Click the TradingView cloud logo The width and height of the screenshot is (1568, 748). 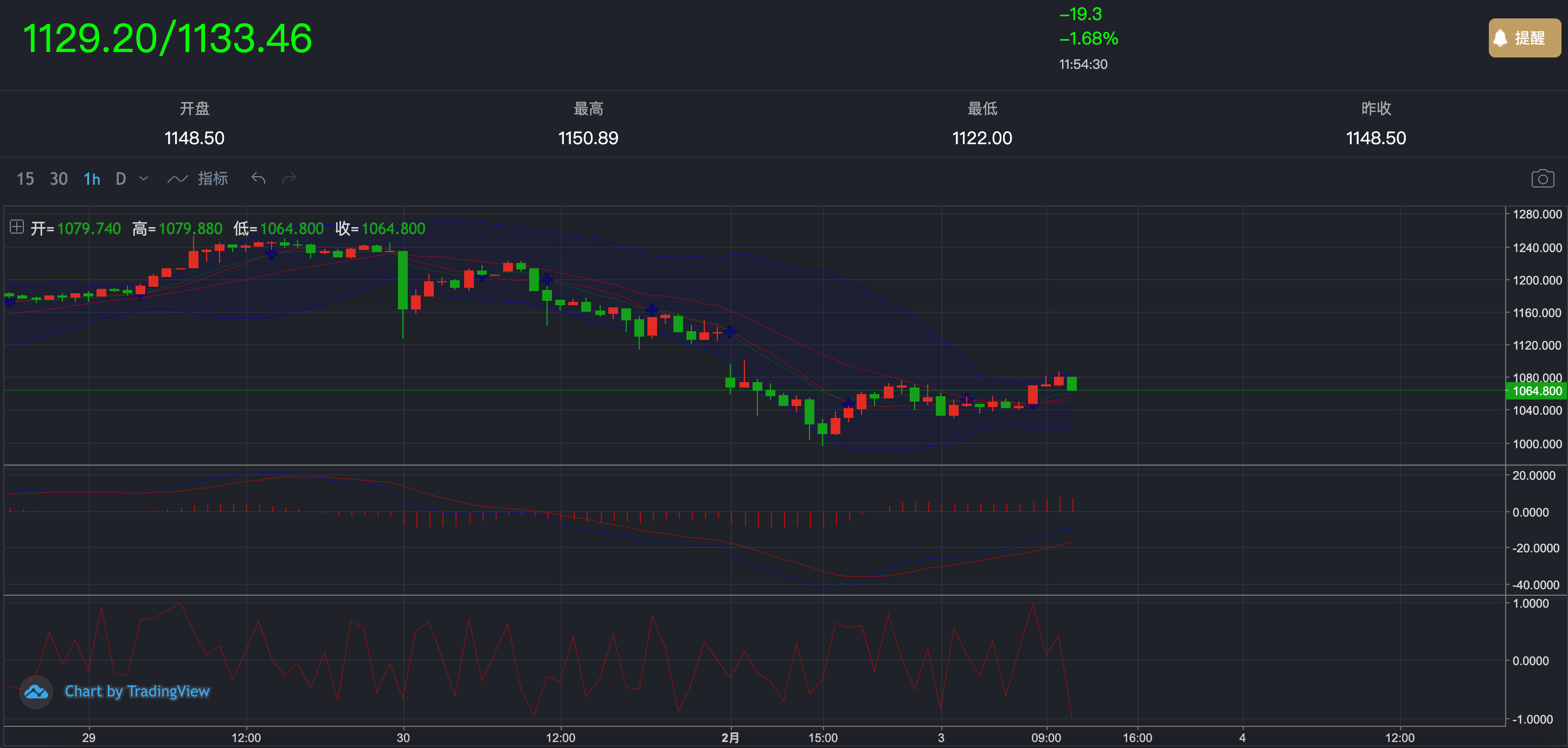[36, 692]
